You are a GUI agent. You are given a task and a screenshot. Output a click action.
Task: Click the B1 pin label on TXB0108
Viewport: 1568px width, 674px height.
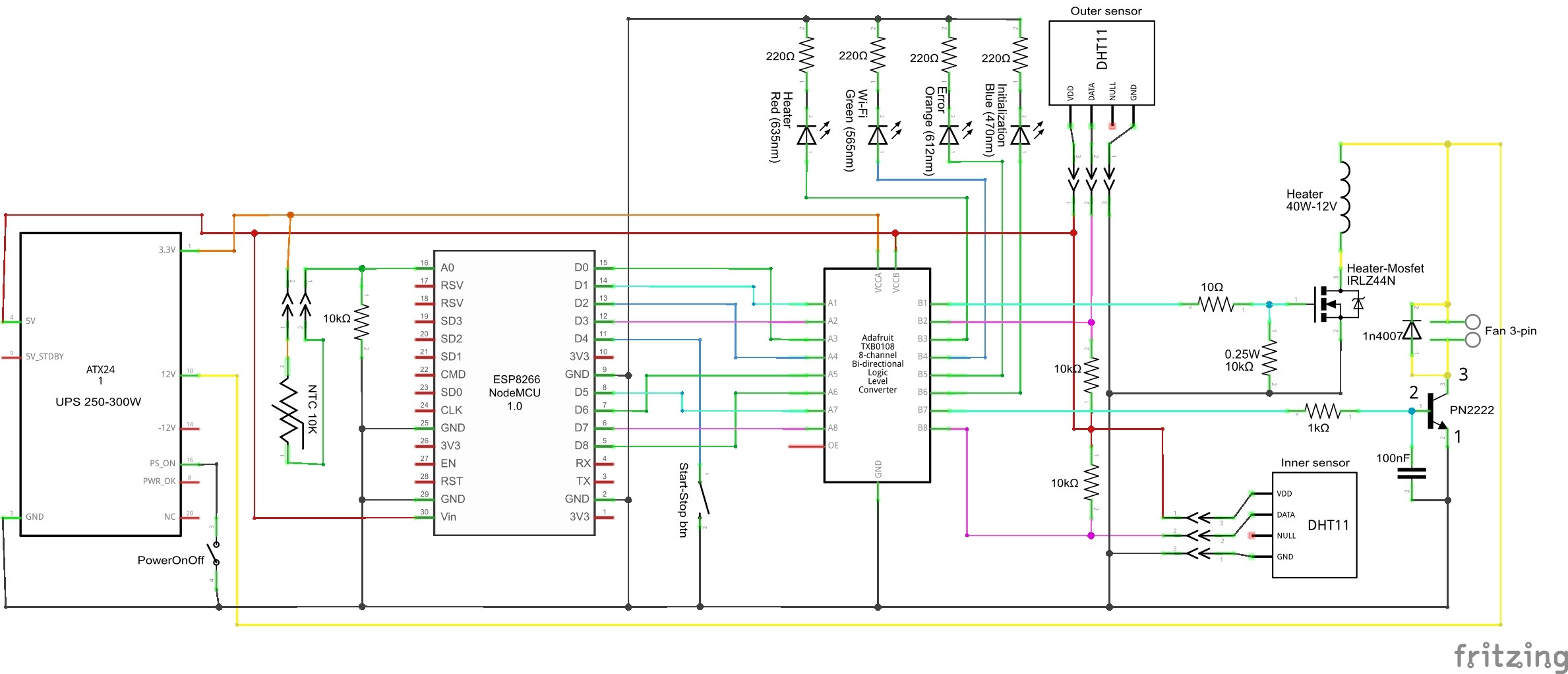click(x=922, y=303)
